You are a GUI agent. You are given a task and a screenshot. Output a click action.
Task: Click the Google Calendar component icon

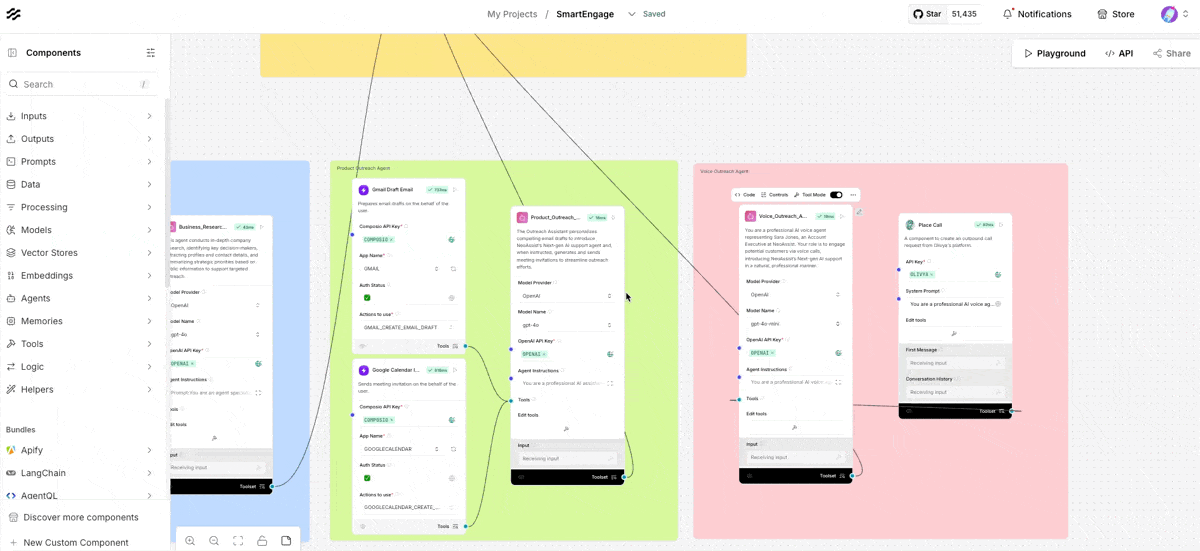363,370
